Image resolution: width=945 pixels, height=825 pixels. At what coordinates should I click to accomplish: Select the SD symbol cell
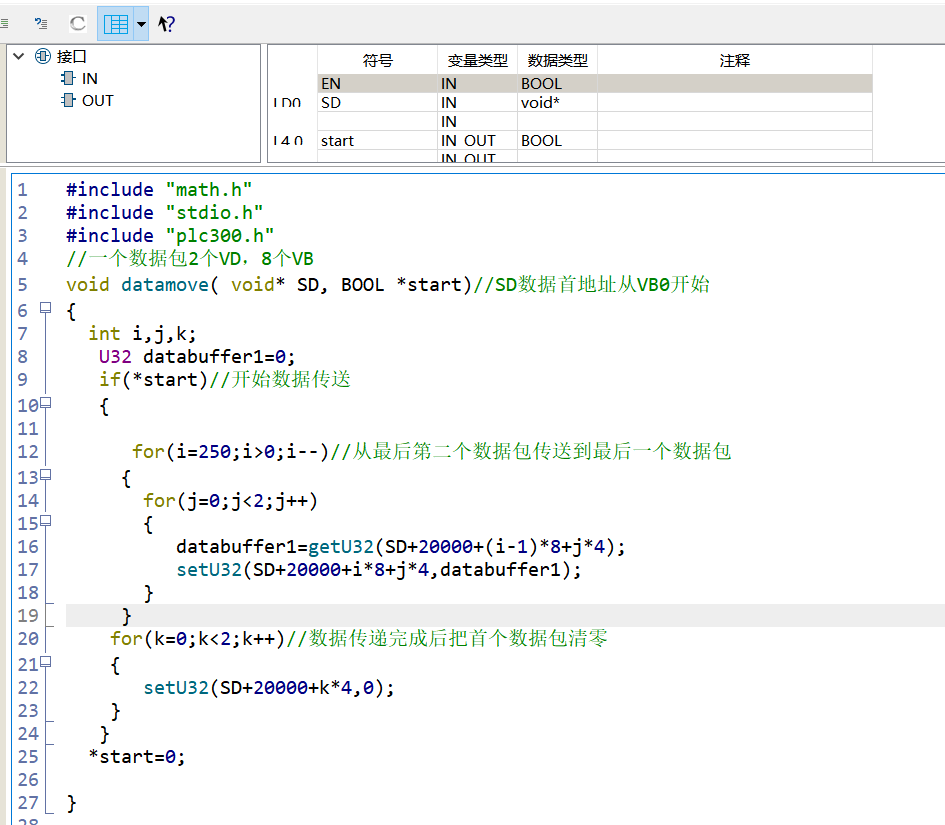point(378,102)
